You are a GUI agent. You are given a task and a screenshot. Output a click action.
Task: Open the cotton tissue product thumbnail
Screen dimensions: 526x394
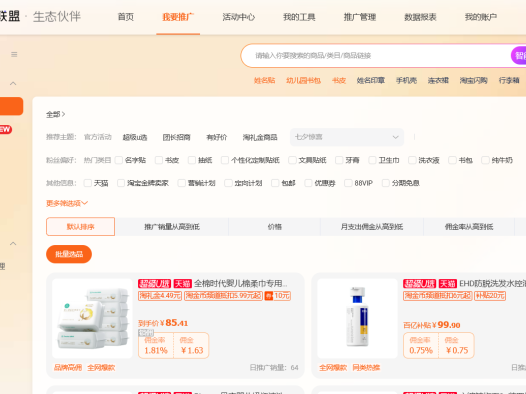pos(93,319)
